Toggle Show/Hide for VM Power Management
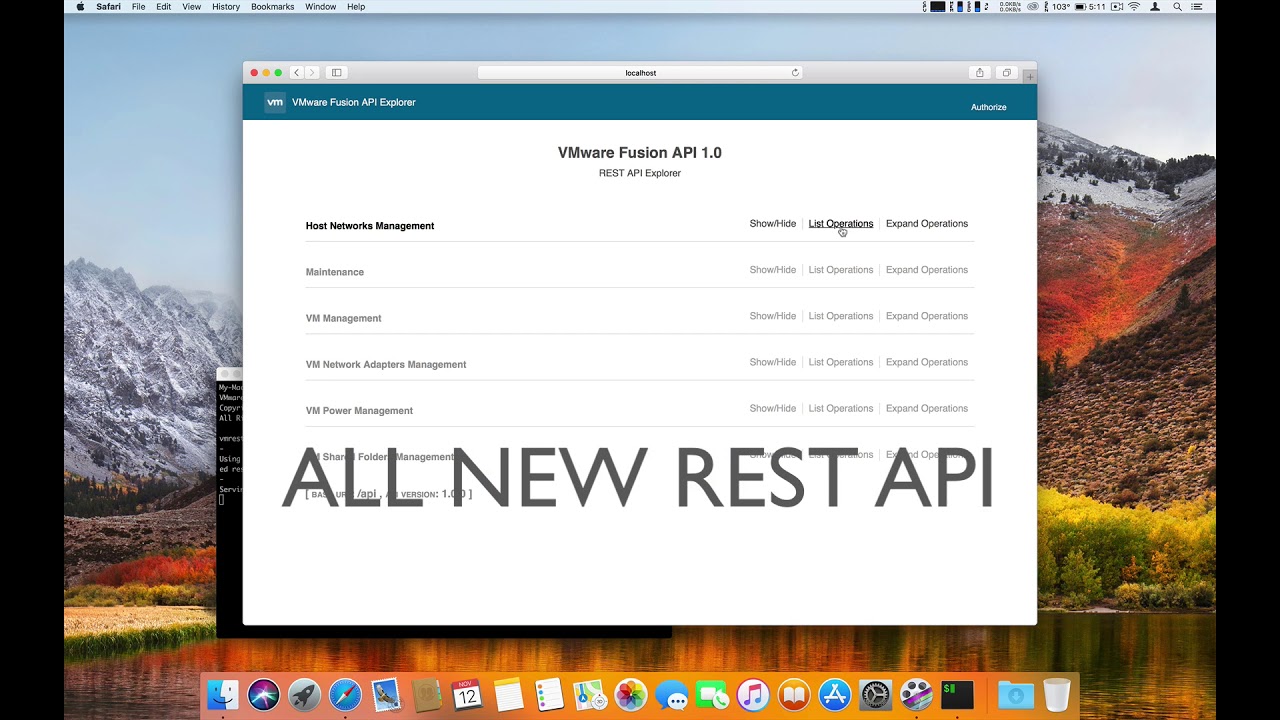The height and width of the screenshot is (720, 1280). [x=773, y=408]
